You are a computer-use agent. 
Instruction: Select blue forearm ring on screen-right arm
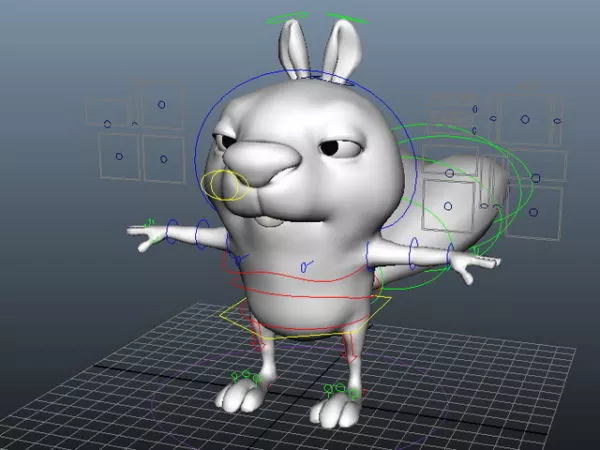(413, 253)
